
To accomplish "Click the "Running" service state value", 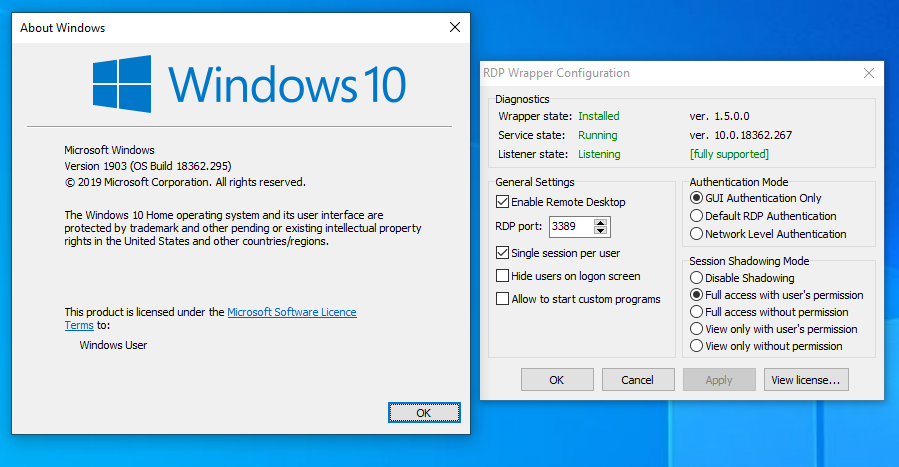I will tap(597, 135).
